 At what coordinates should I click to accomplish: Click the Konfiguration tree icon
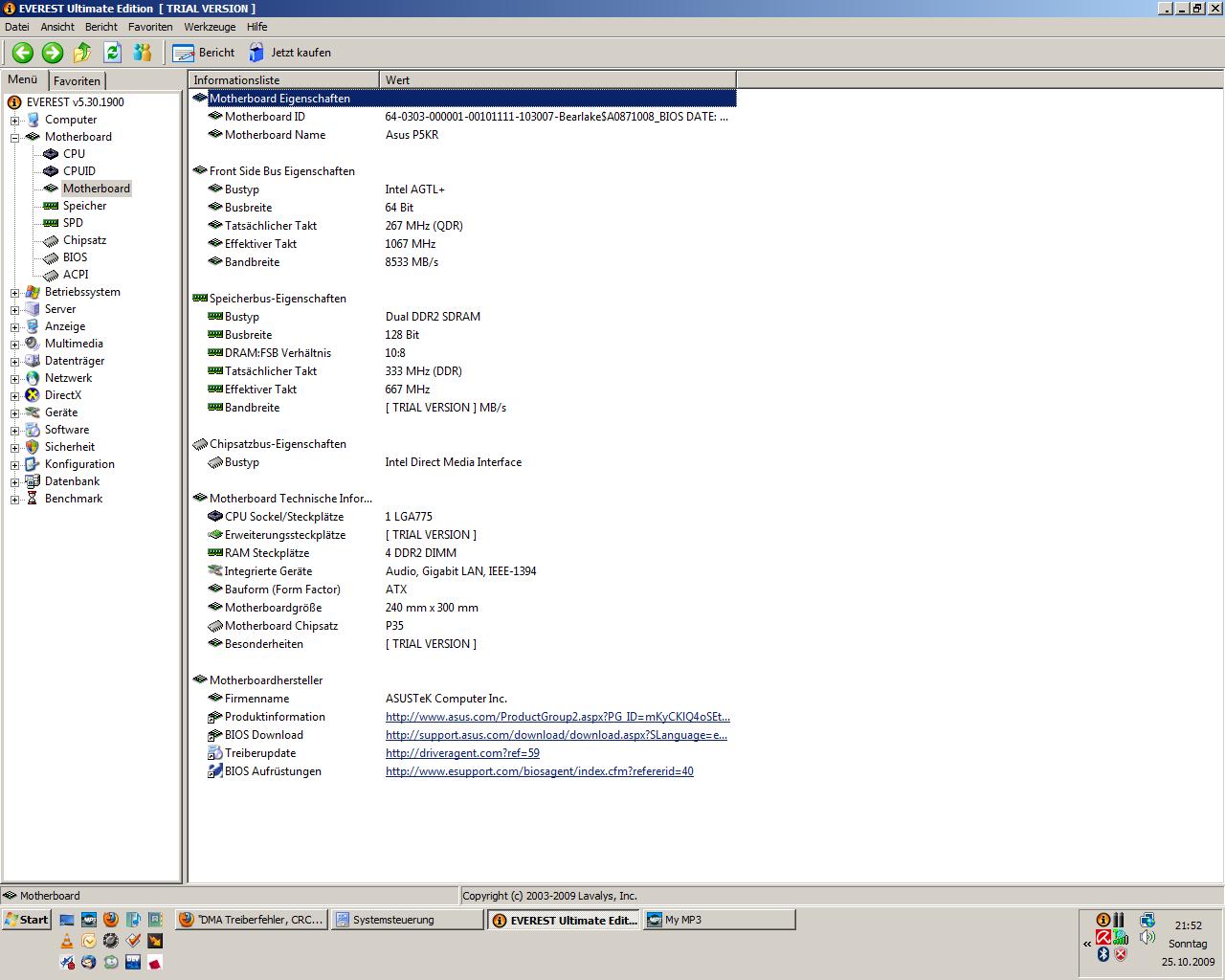click(x=33, y=464)
